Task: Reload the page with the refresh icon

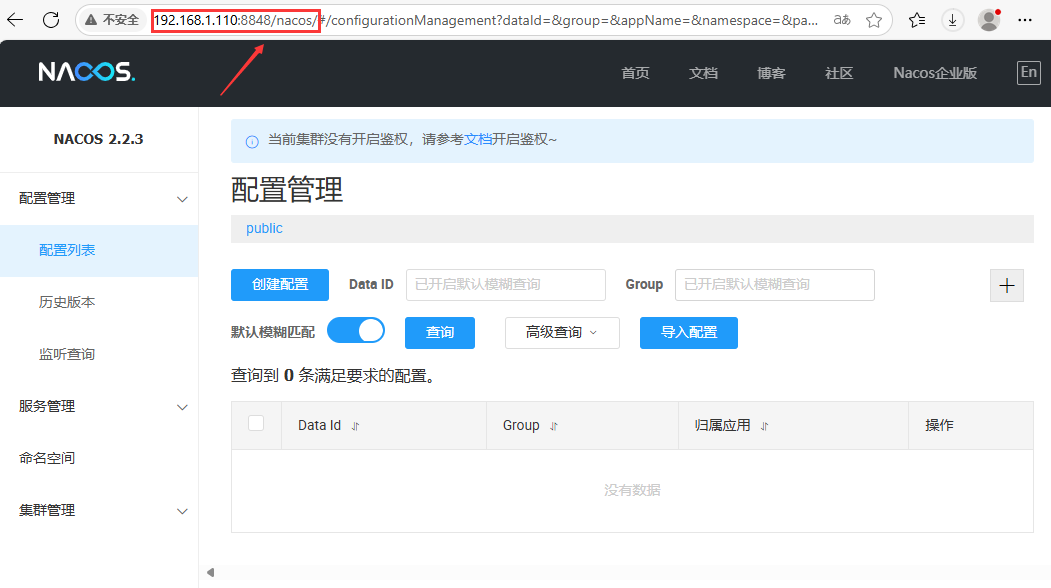Action: (51, 19)
